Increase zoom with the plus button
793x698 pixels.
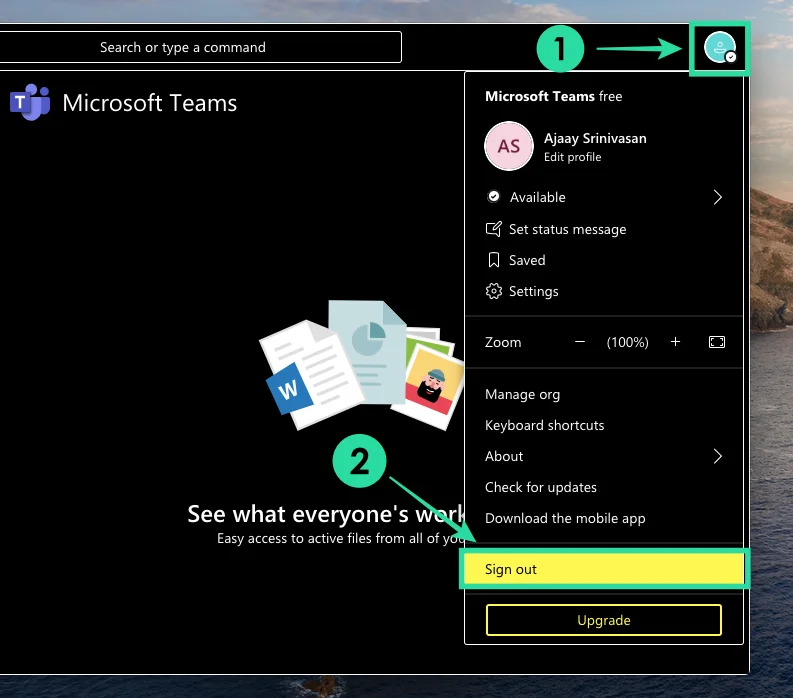point(675,342)
